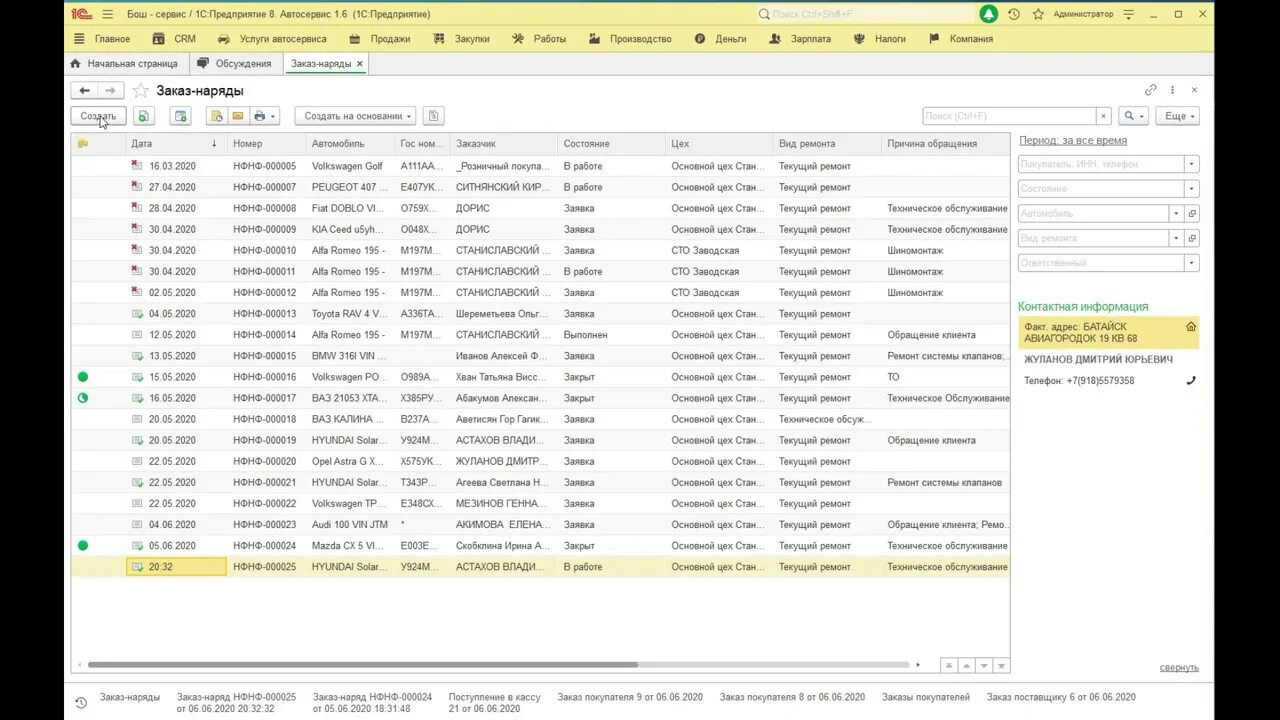Open the main hamburger menu icon

[107, 14]
